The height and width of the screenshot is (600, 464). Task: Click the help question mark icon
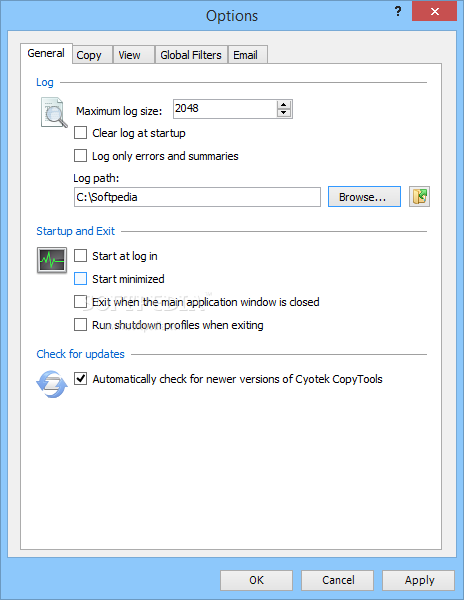tap(398, 11)
